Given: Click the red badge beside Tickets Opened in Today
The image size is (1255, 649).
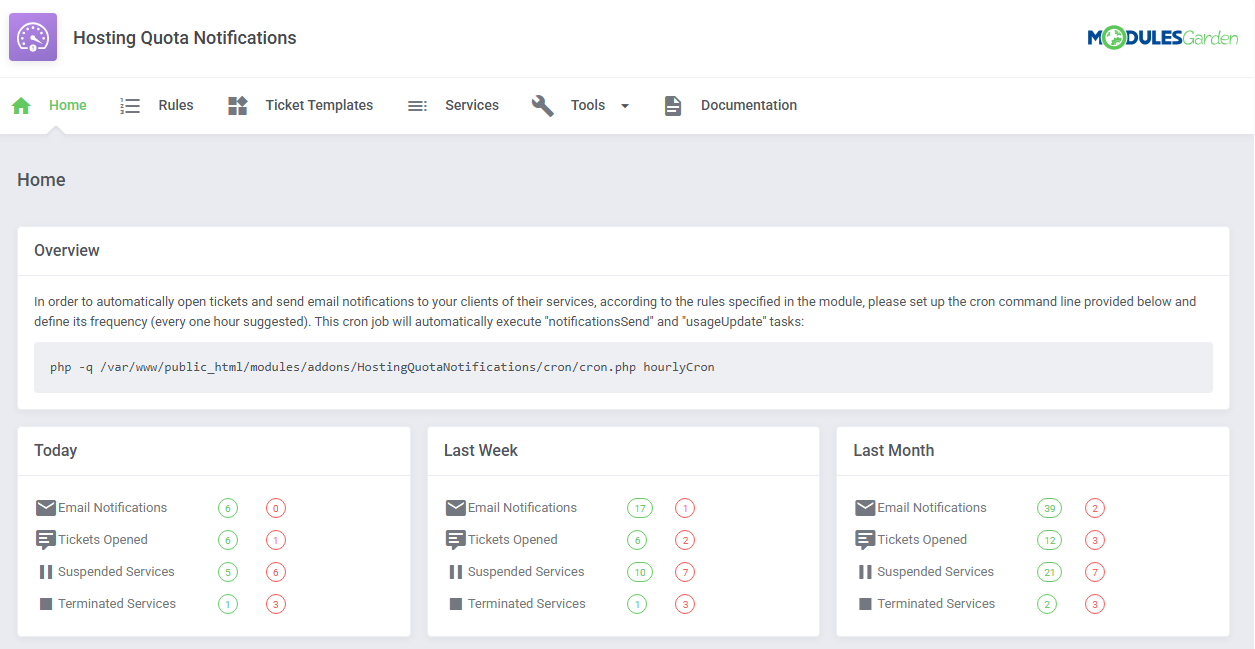Looking at the screenshot, I should (275, 539).
